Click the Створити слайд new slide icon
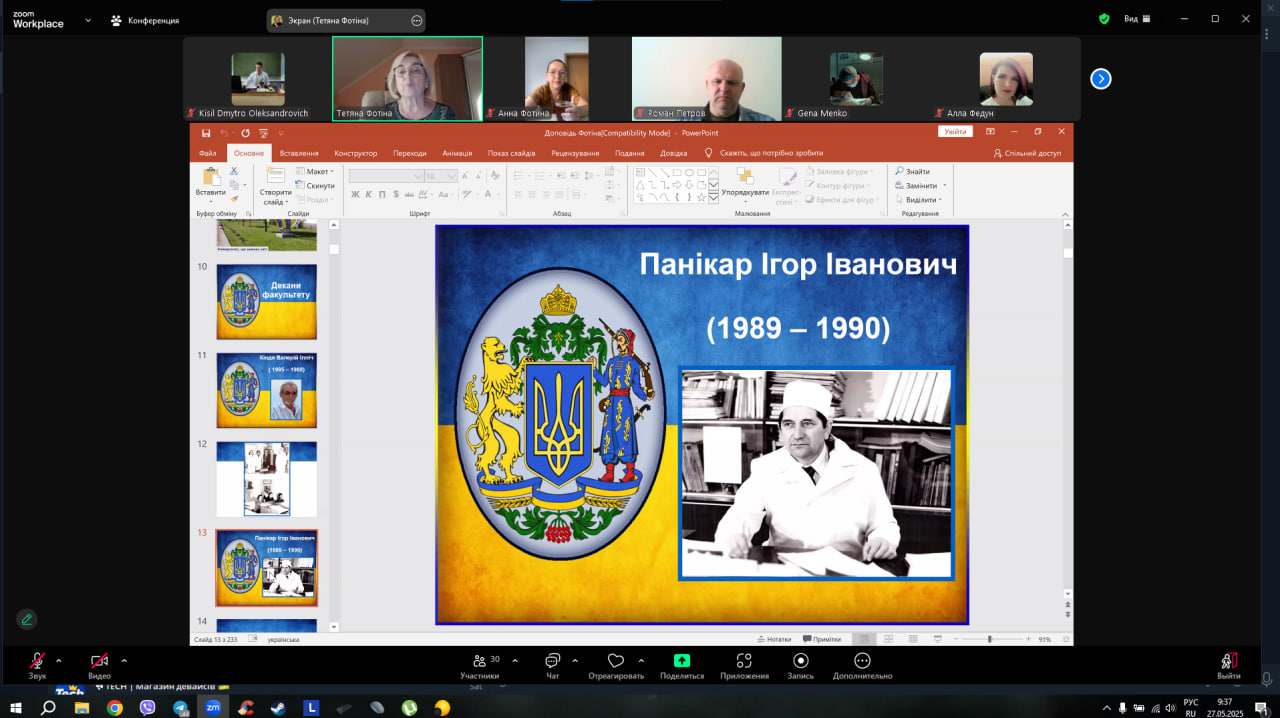The image size is (1280, 718). pyautogui.click(x=275, y=177)
